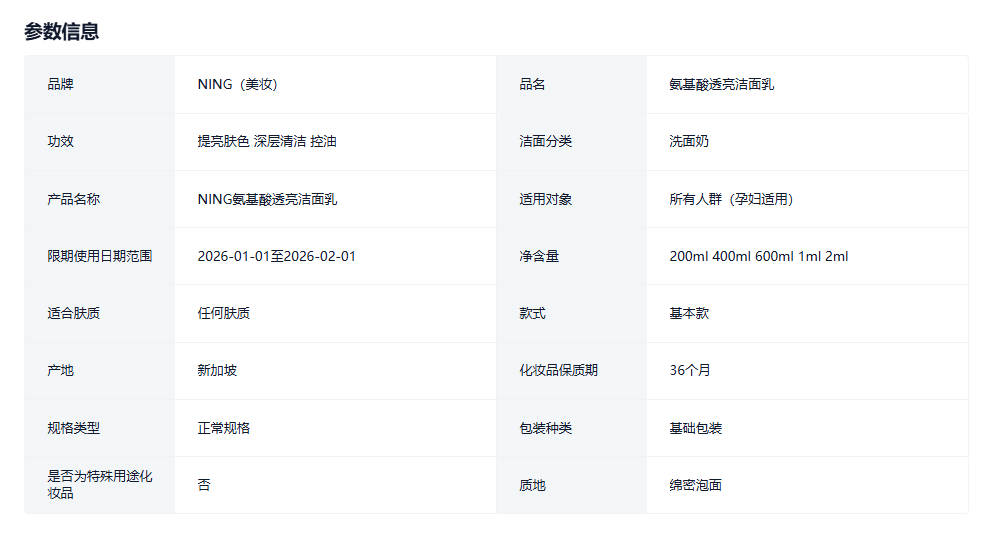992x534 pixels.
Task: Select the 所有人群（孕妇适用） value
Action: pyautogui.click(x=731, y=199)
